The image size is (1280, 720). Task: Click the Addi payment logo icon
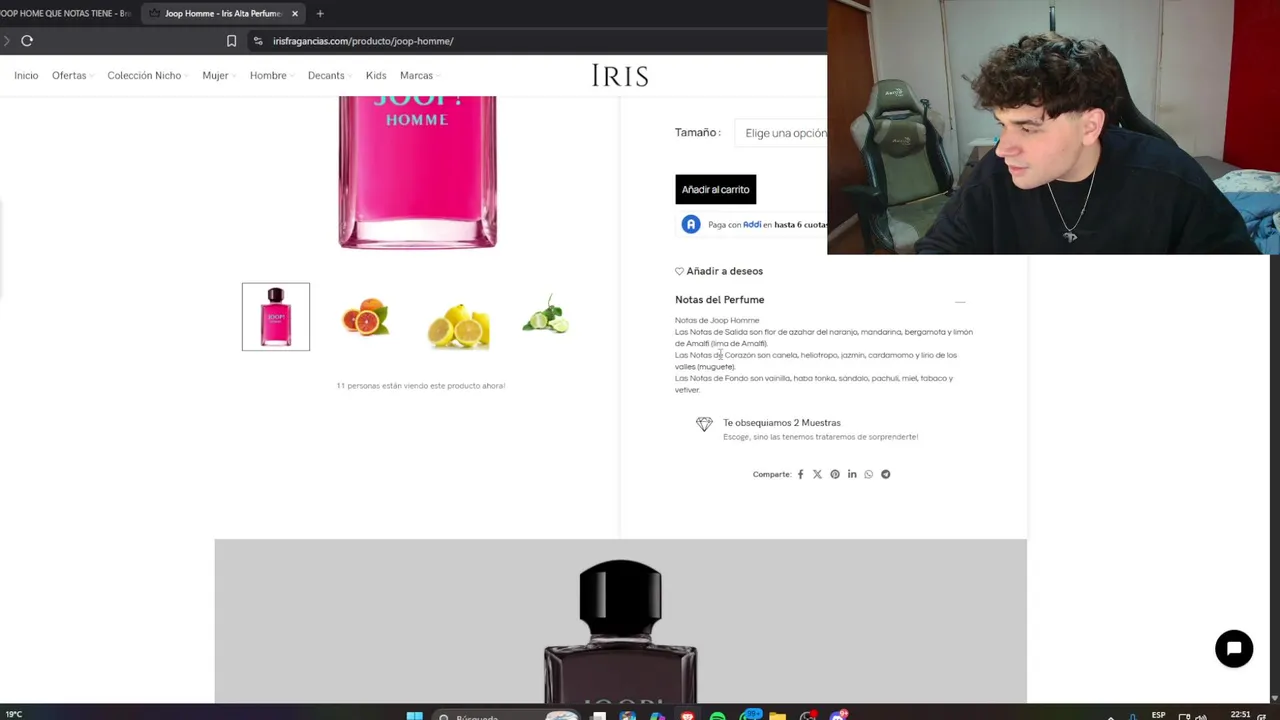pos(691,224)
